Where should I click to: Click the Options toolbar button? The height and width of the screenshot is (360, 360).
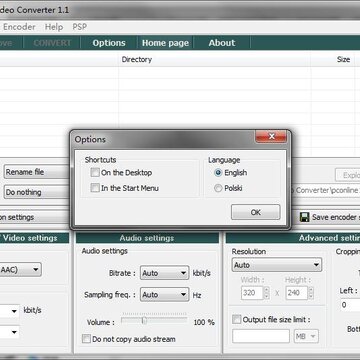coord(109,43)
